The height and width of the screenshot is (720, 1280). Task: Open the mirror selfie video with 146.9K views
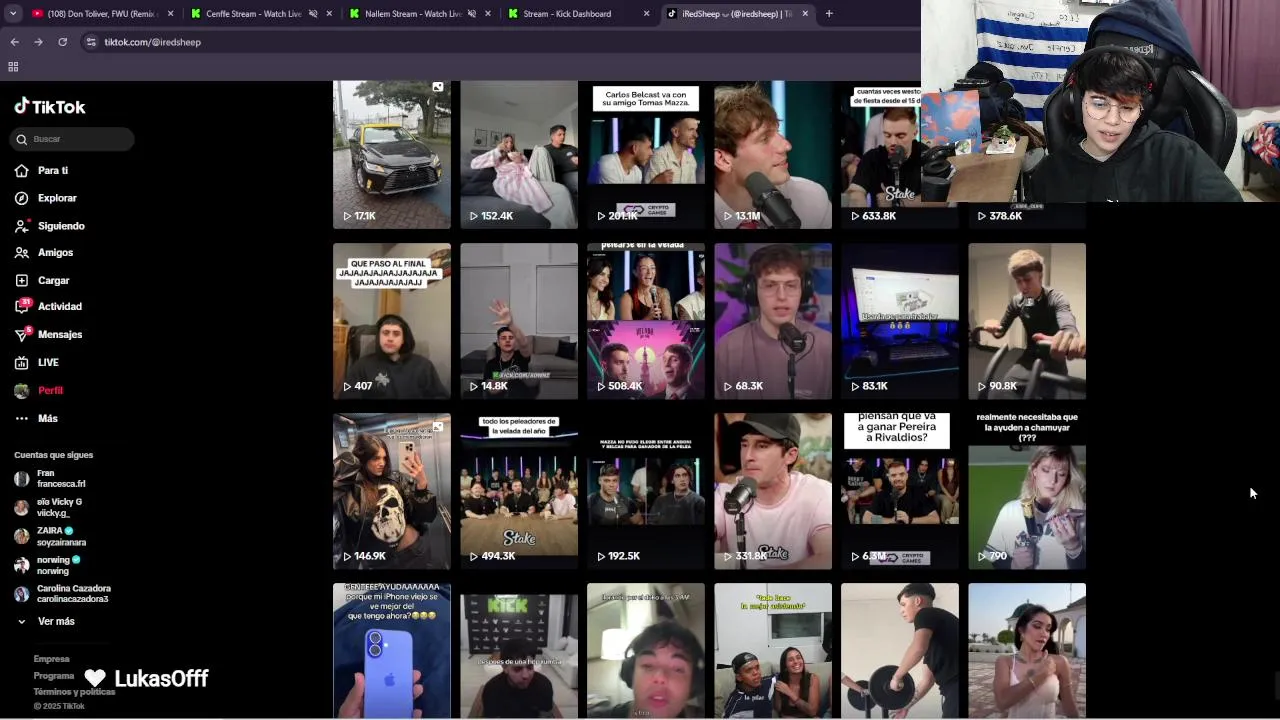tap(392, 491)
